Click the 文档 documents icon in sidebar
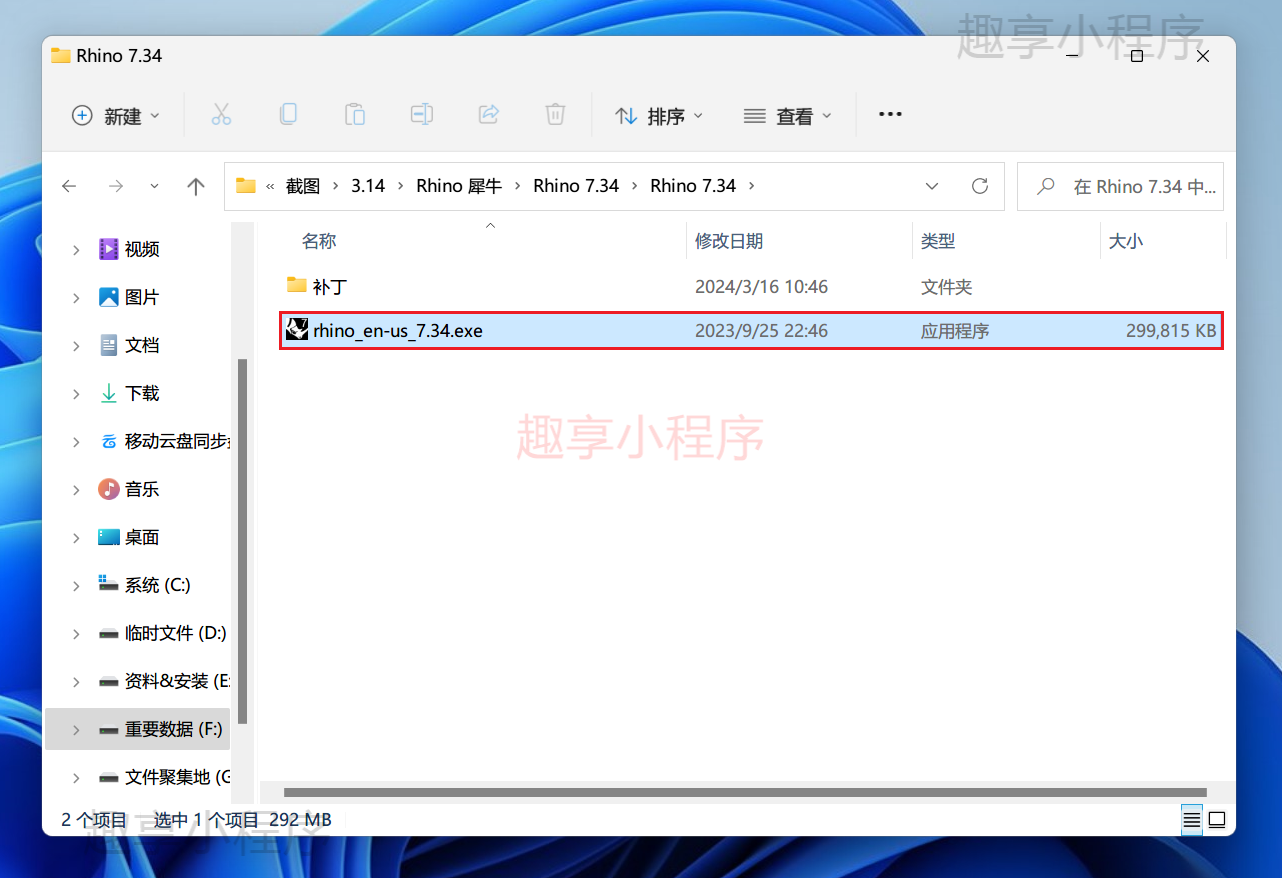 [x=109, y=345]
